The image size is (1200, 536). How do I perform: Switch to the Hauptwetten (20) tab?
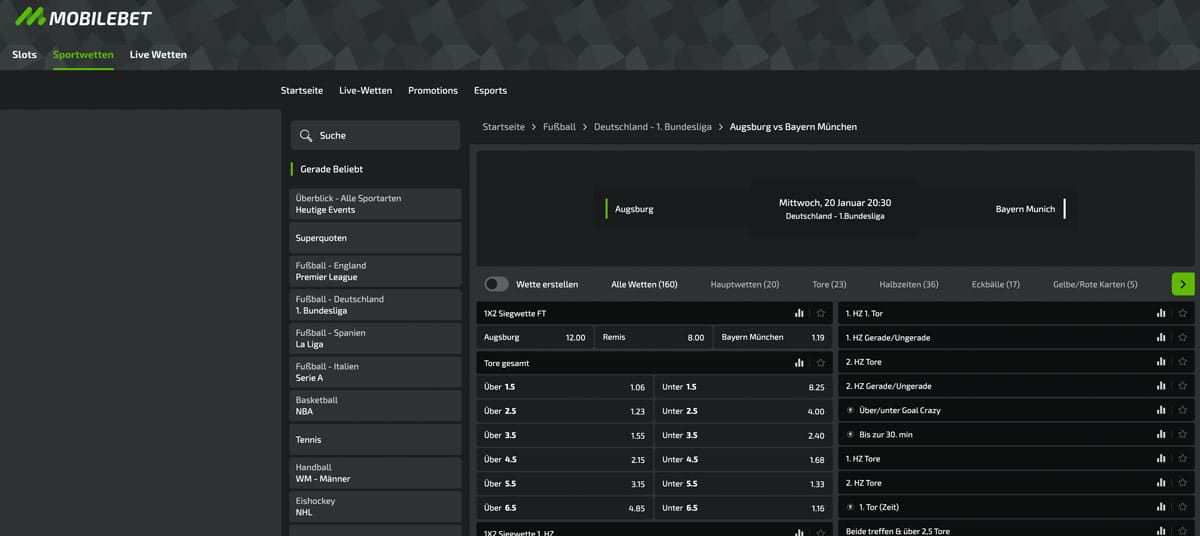(x=744, y=284)
